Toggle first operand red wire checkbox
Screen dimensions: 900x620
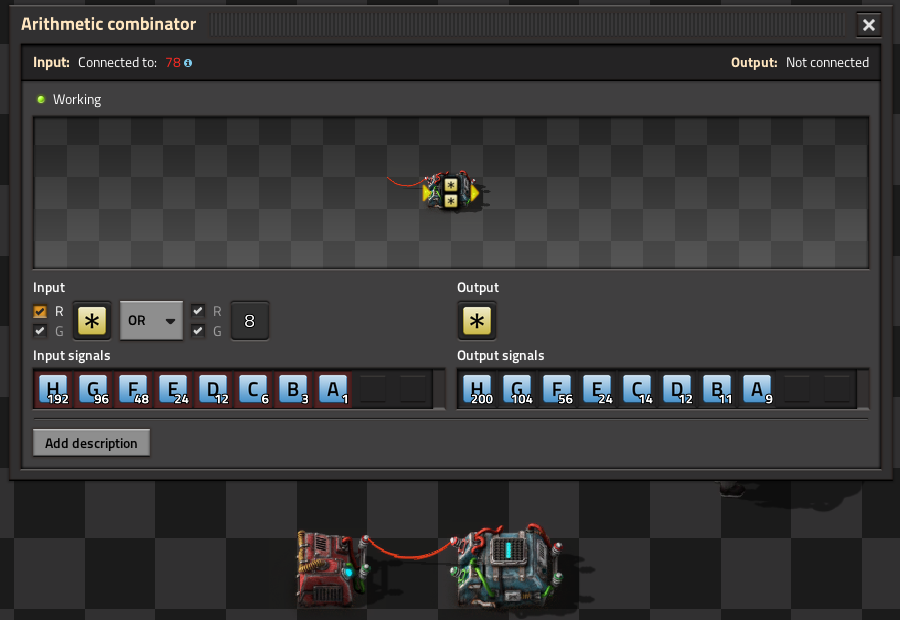40,311
